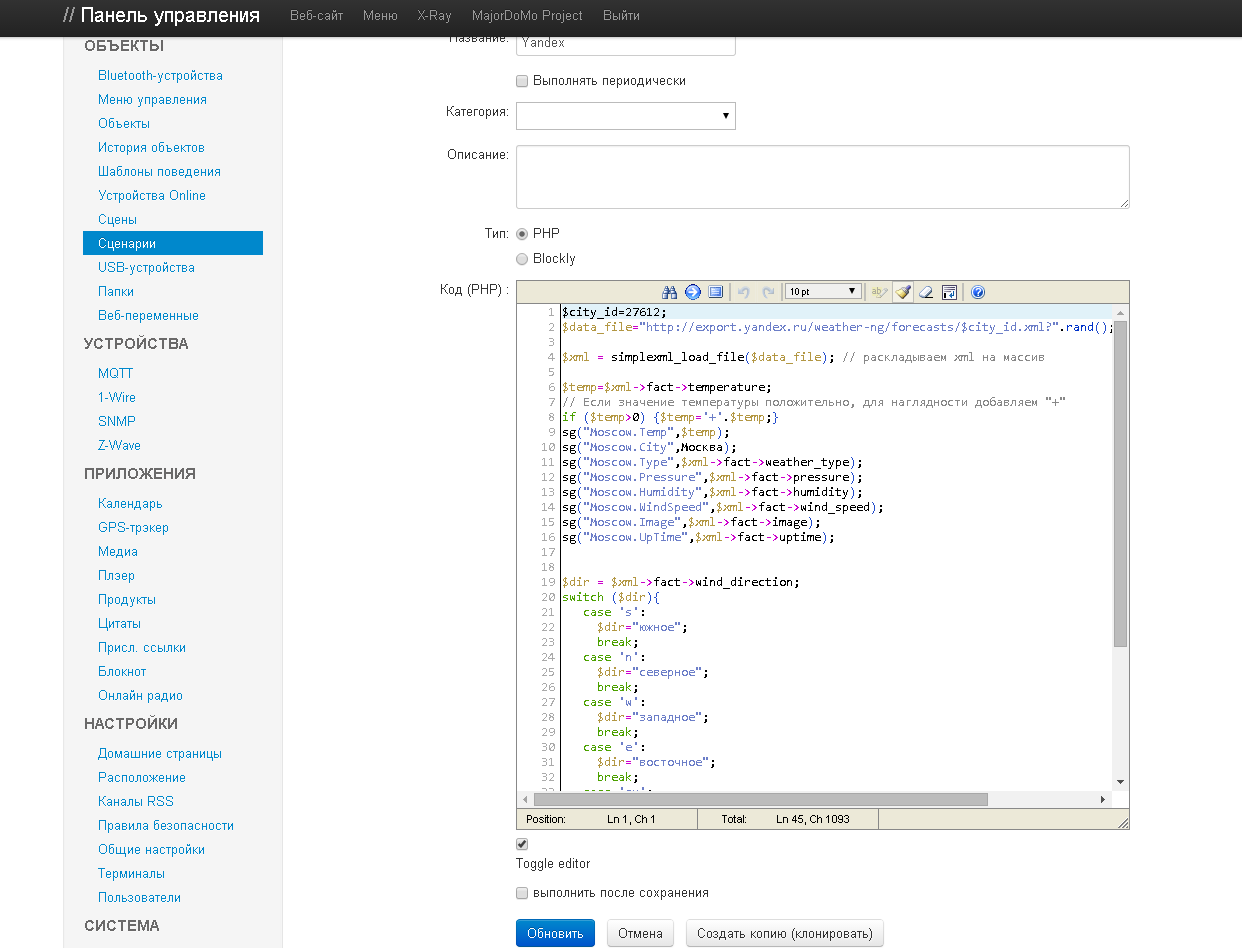Image resolution: width=1242 pixels, height=948 pixels.
Task: Enable the 'Выполнять периодически' checkbox
Action: click(x=522, y=81)
